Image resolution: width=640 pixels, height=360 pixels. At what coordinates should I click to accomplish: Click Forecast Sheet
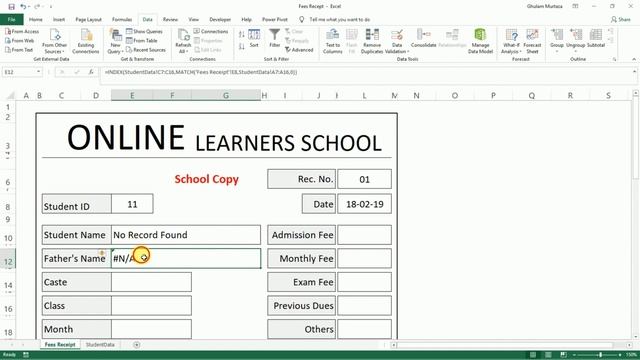(532, 41)
